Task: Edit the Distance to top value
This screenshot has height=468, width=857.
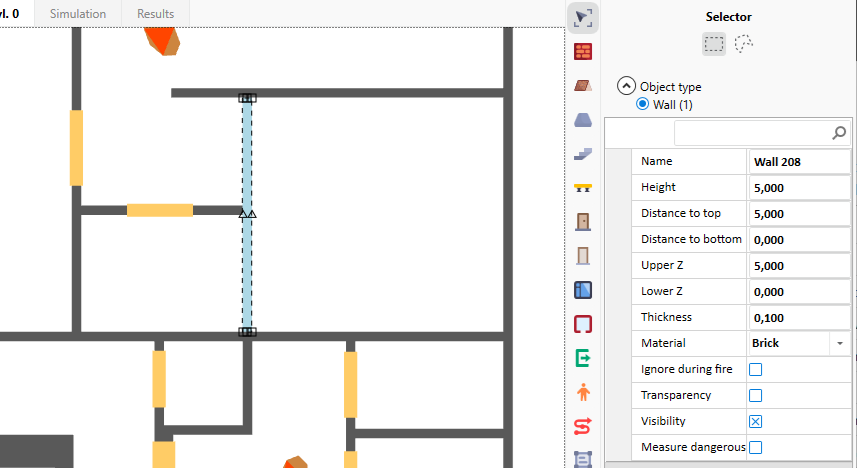Action: point(799,214)
